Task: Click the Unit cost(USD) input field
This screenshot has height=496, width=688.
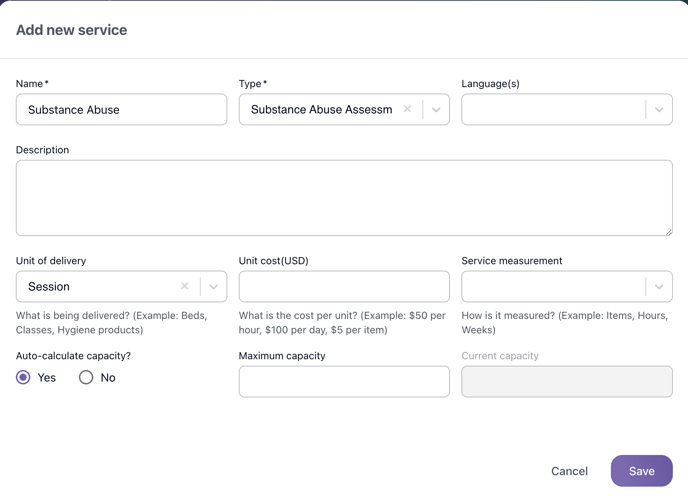Action: (x=344, y=286)
